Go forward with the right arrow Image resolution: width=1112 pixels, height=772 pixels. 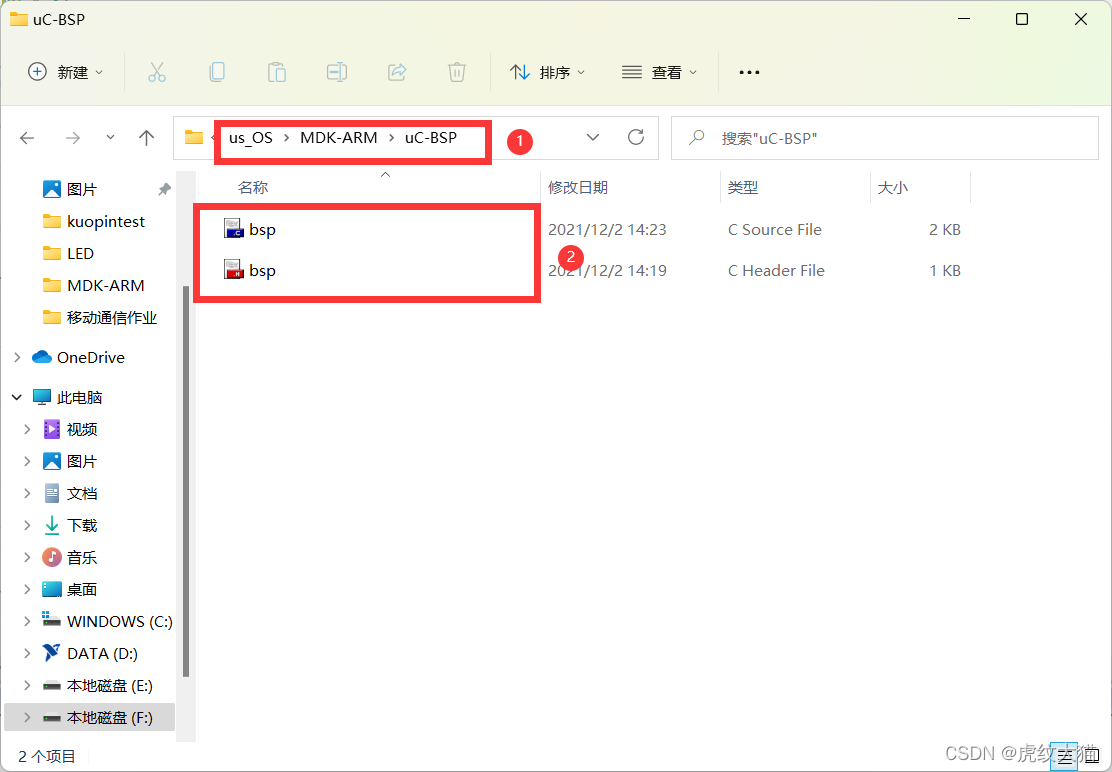tap(72, 138)
